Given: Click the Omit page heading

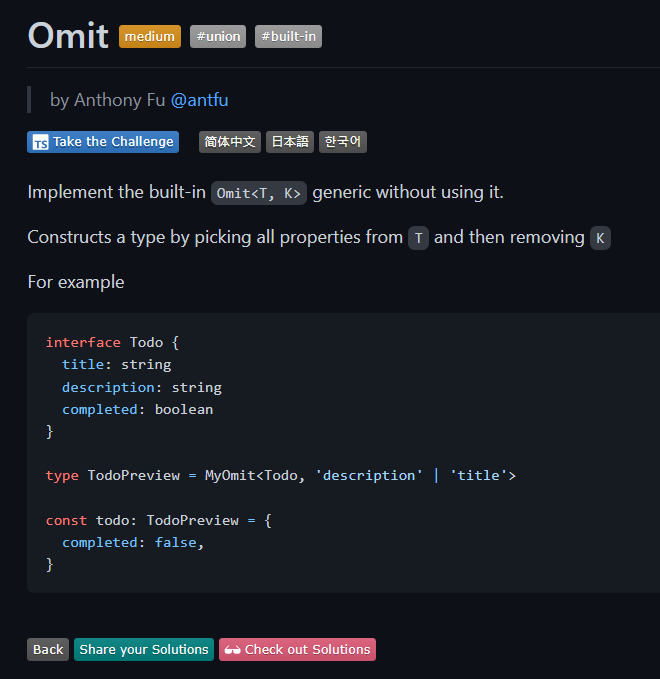Looking at the screenshot, I should click(x=68, y=36).
